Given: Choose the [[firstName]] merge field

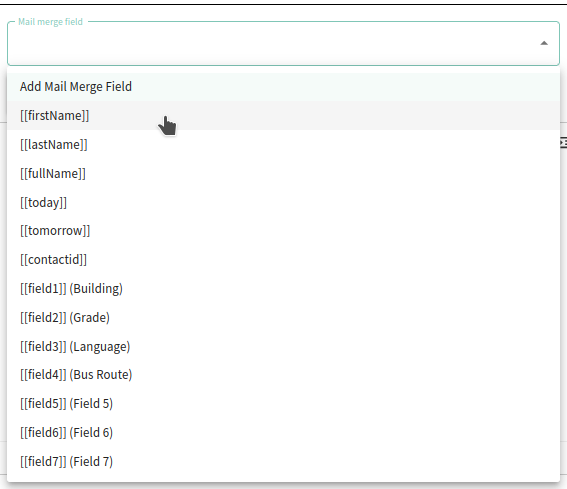Looking at the screenshot, I should coord(283,116).
